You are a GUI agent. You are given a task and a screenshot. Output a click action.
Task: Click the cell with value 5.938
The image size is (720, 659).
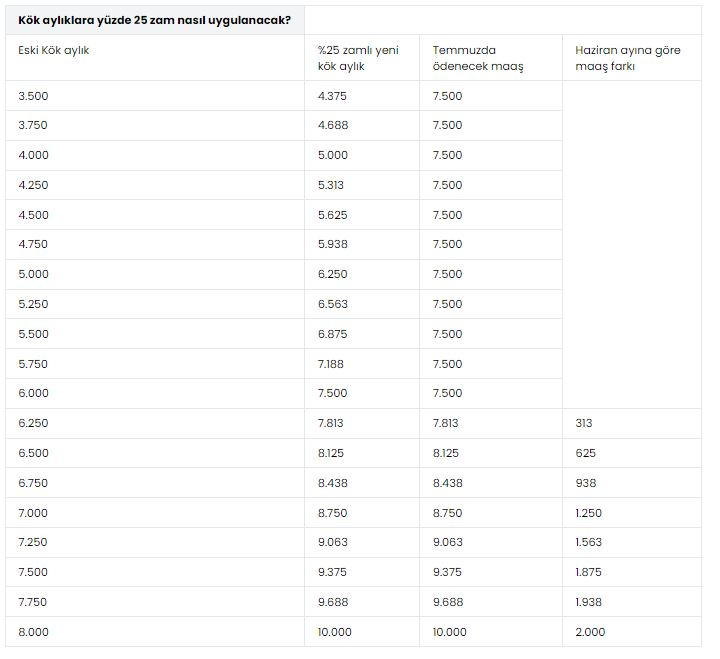point(333,244)
